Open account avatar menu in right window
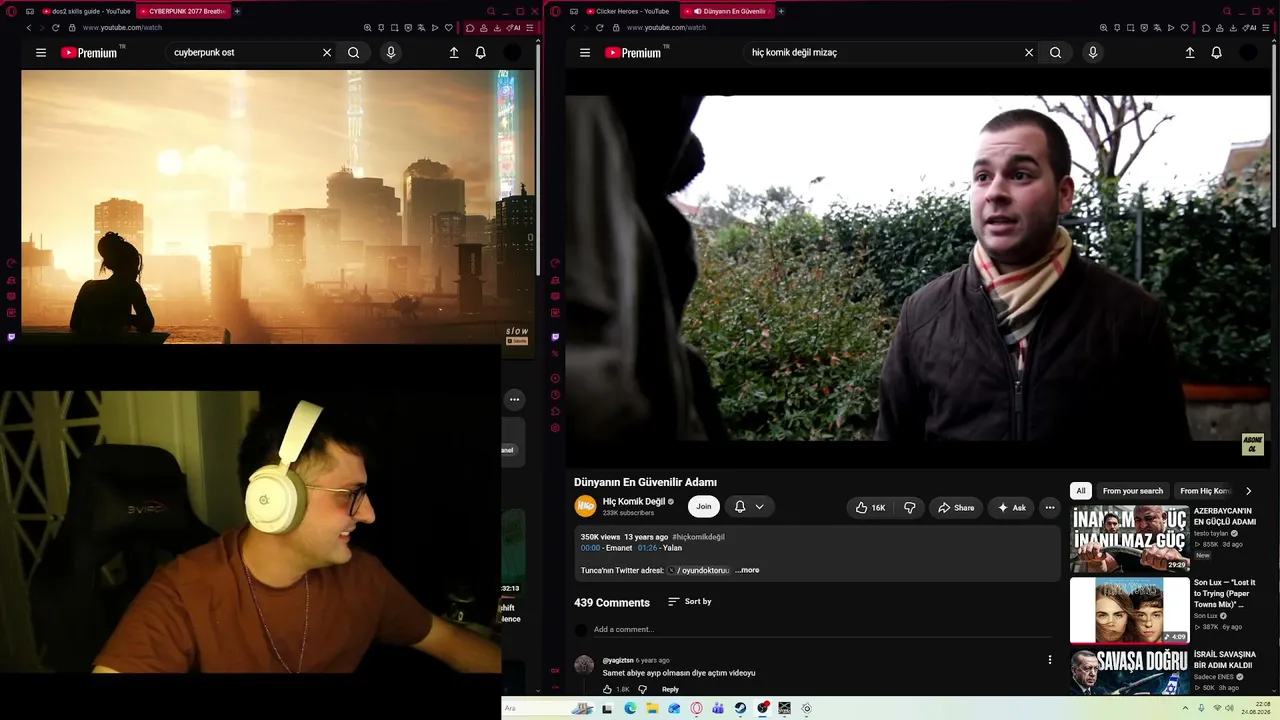The width and height of the screenshot is (1280, 720). pyautogui.click(x=1249, y=53)
